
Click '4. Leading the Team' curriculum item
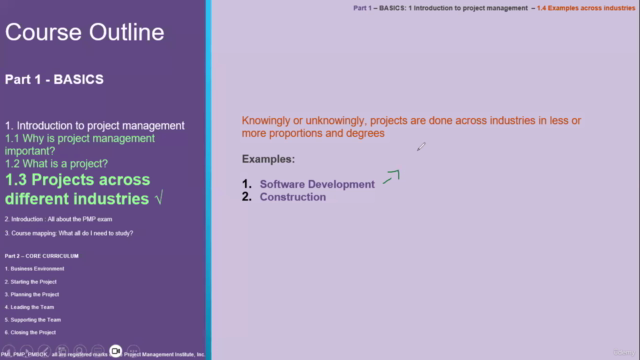29,307
